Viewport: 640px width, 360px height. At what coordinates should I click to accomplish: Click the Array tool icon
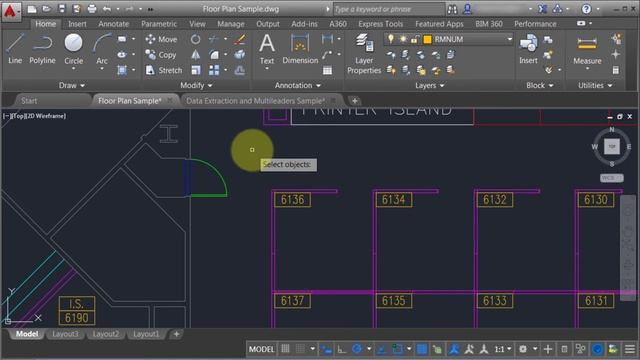(213, 70)
